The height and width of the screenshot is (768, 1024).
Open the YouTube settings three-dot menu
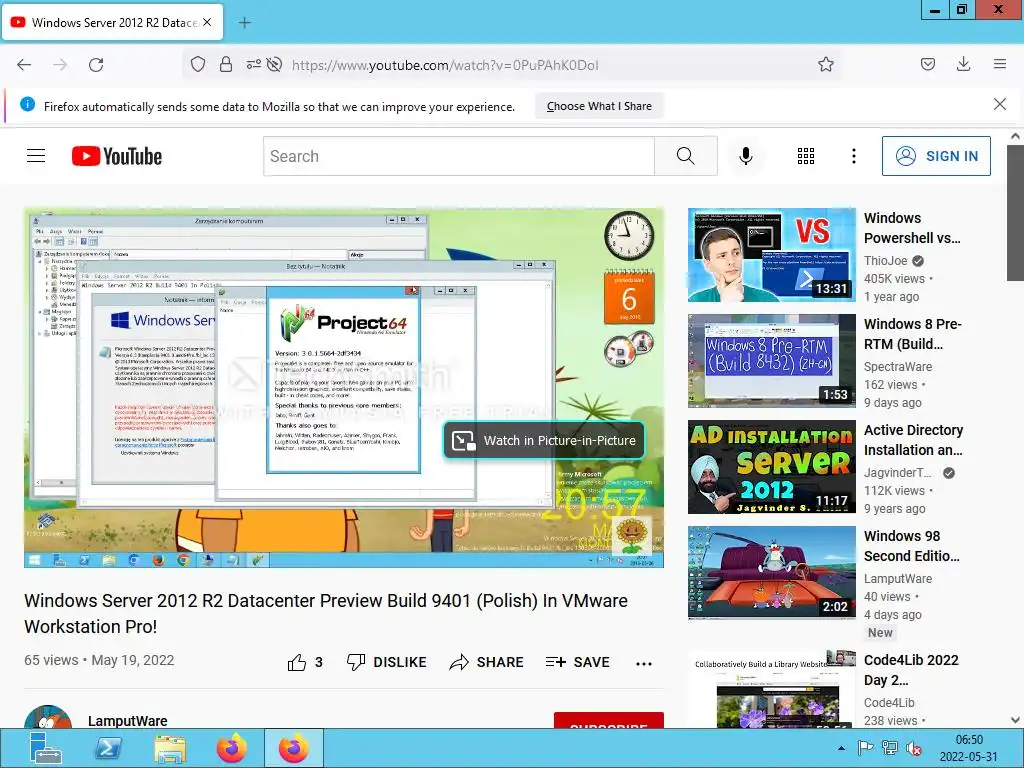point(853,156)
